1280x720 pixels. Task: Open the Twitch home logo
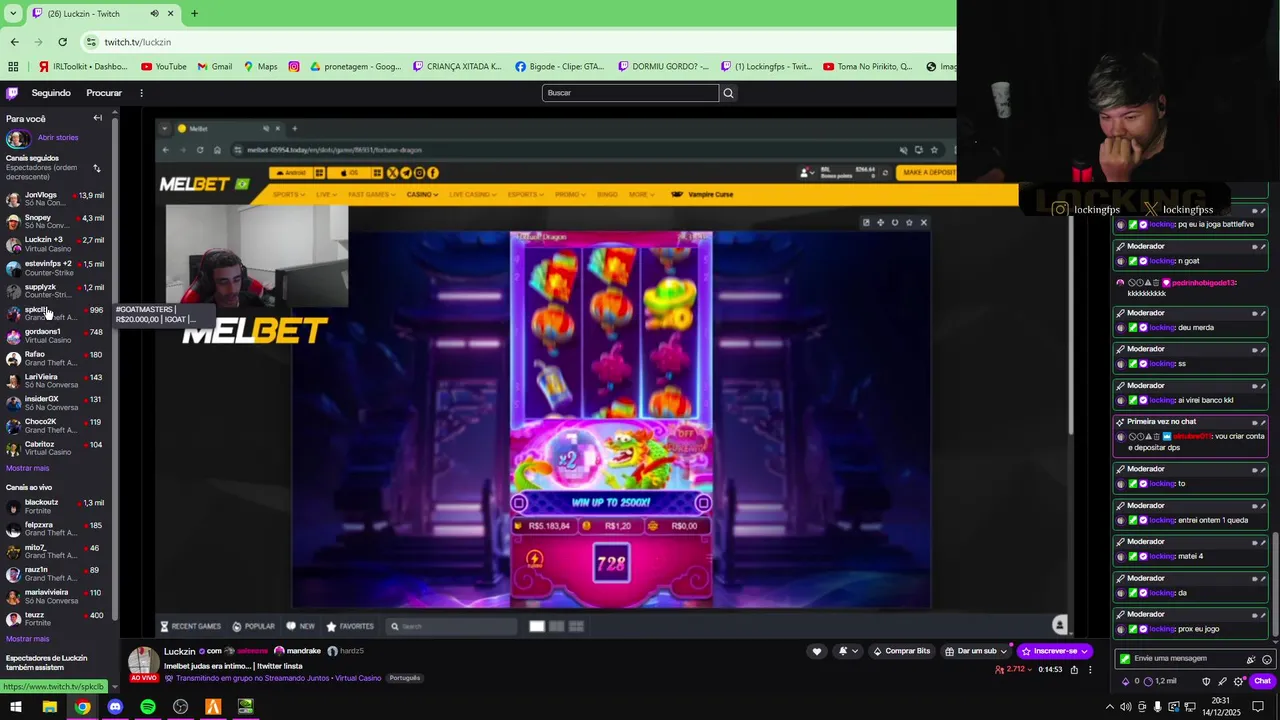pyautogui.click(x=12, y=93)
